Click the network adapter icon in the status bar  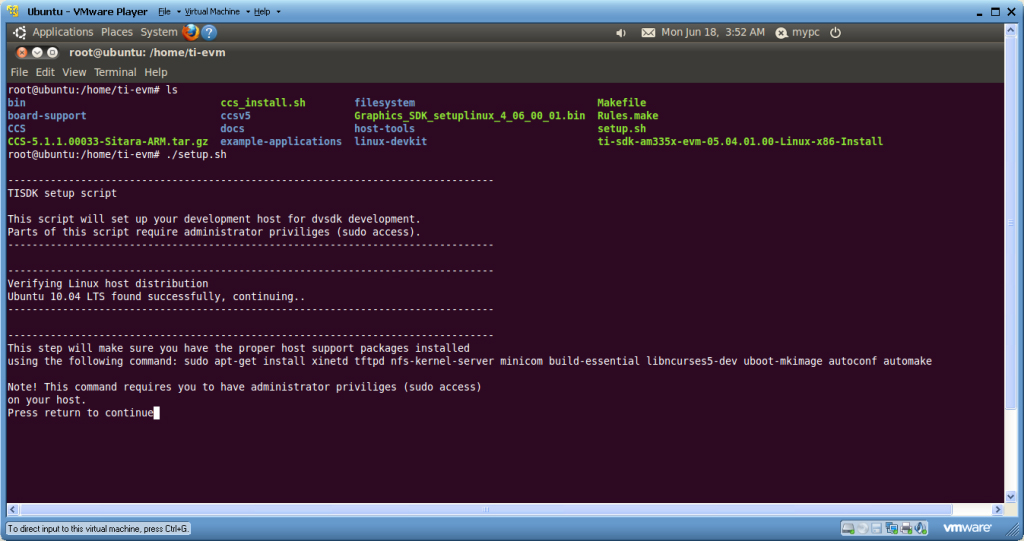tap(891, 528)
